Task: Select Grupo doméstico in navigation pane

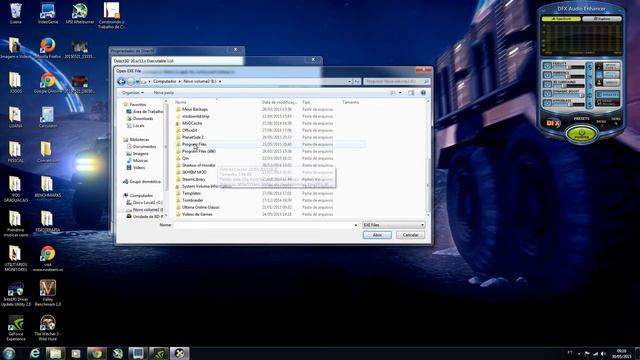Action: [142, 182]
